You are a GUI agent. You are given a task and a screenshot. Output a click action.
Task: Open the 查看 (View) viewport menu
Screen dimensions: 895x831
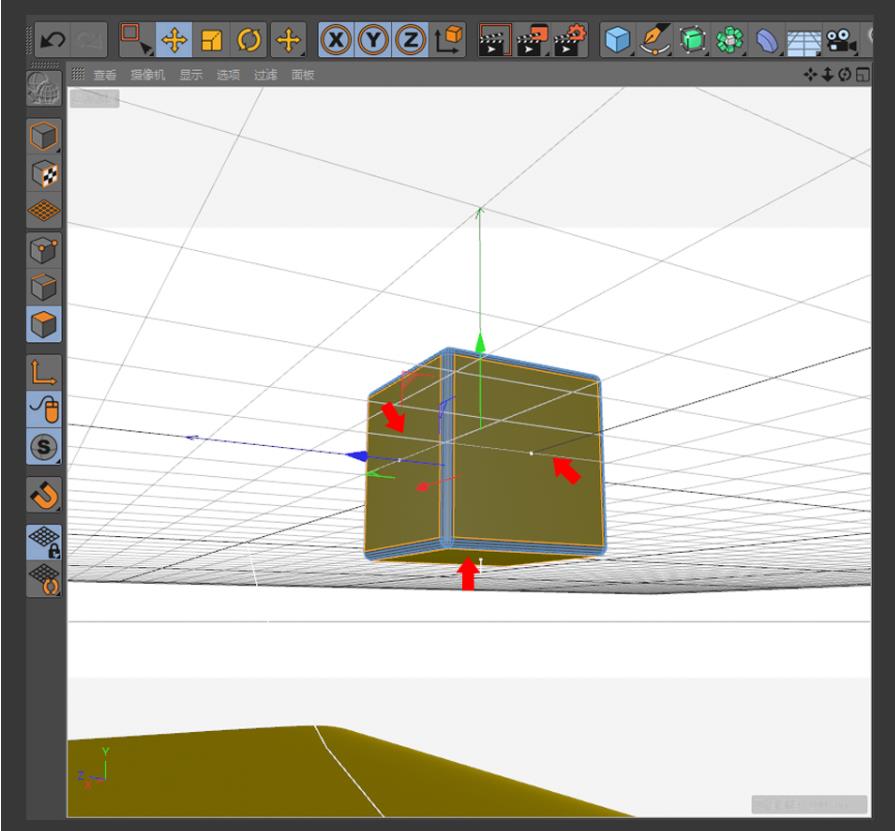104,75
